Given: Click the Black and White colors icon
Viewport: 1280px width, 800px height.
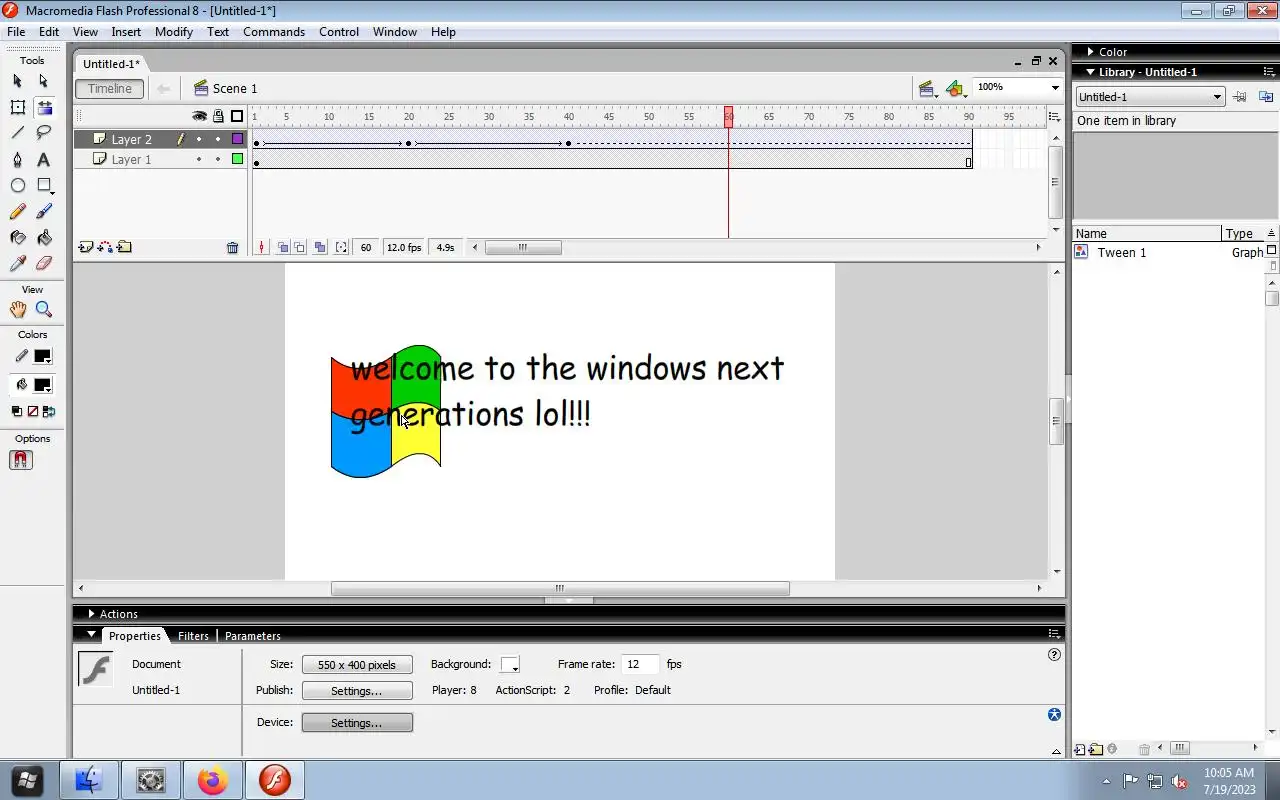Looking at the screenshot, I should pos(16,411).
